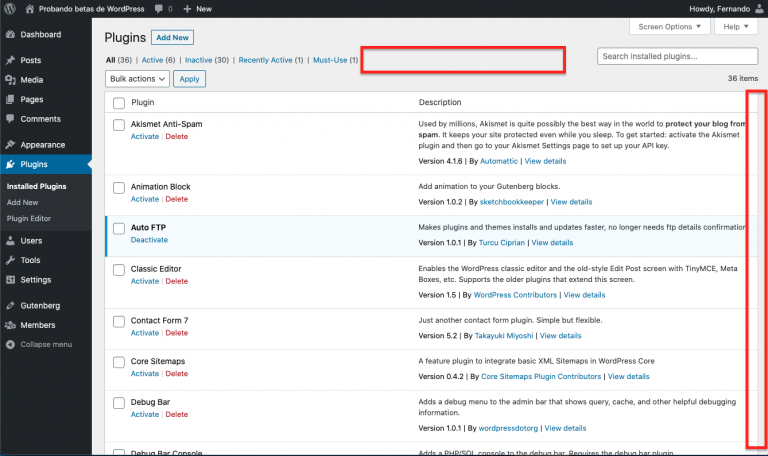Click the Media icon in sidebar
The image size is (768, 456).
10,80
